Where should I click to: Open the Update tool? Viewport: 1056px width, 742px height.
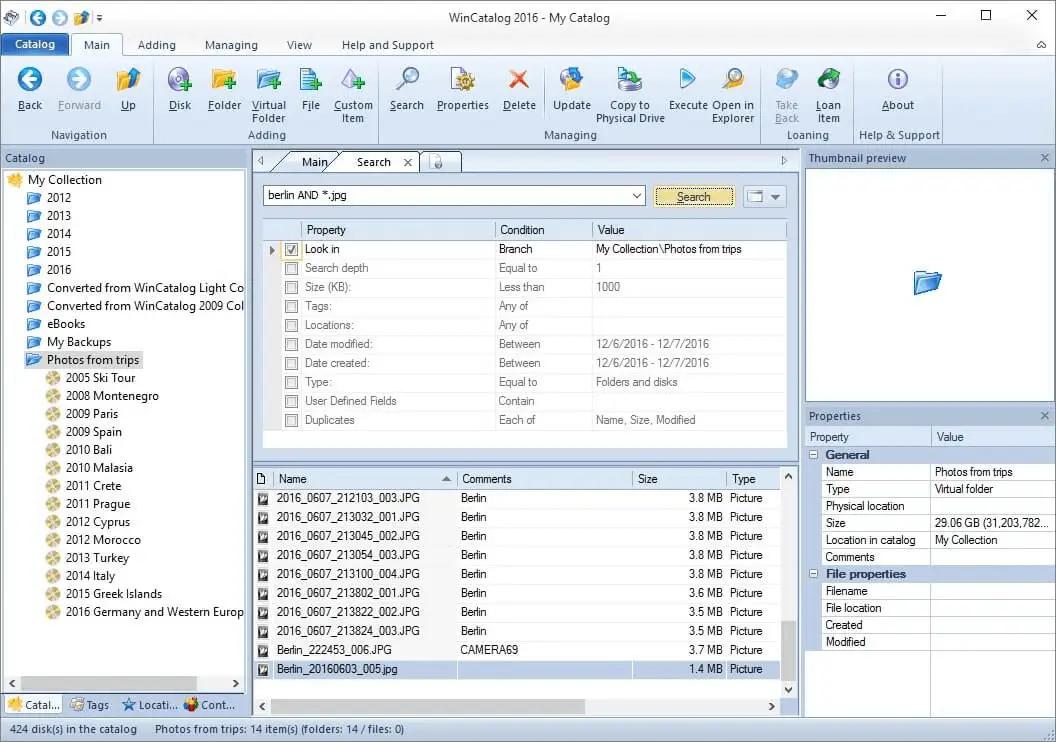tap(571, 88)
